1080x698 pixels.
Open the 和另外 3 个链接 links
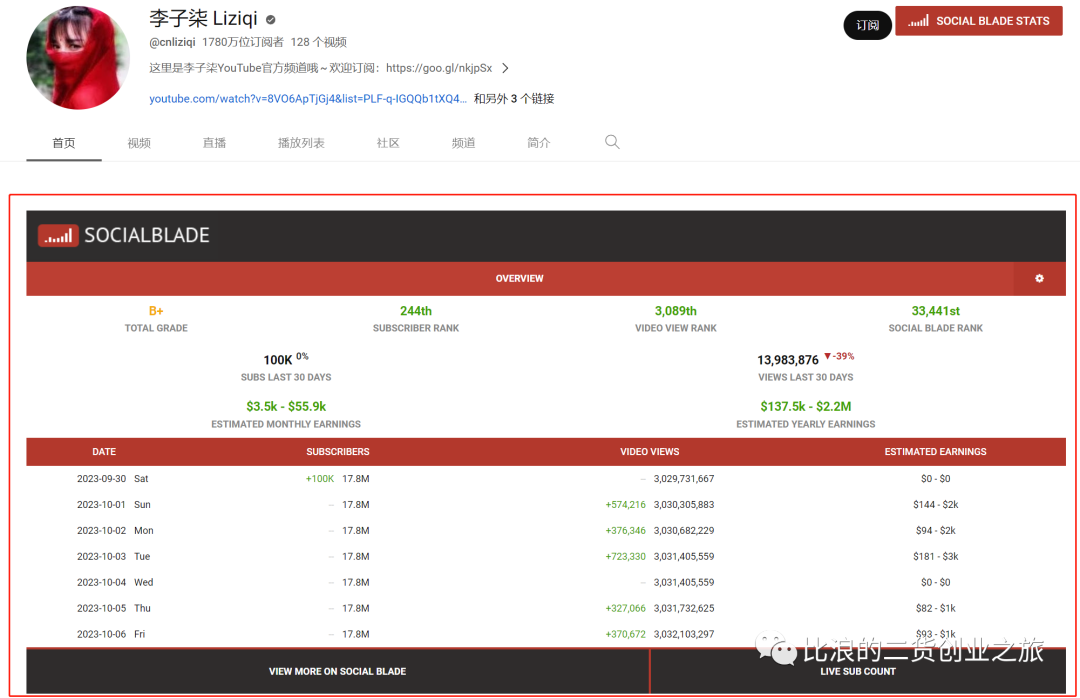514,99
